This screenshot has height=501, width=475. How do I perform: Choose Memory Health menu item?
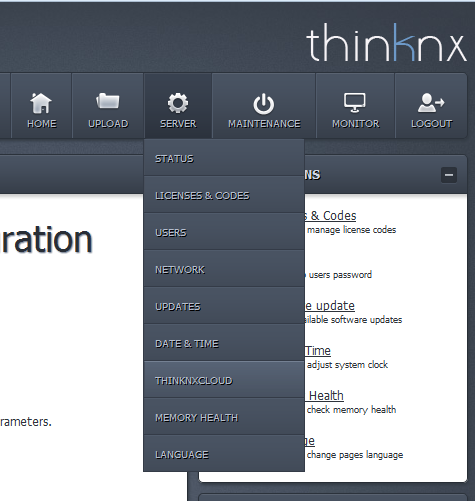pos(224,417)
